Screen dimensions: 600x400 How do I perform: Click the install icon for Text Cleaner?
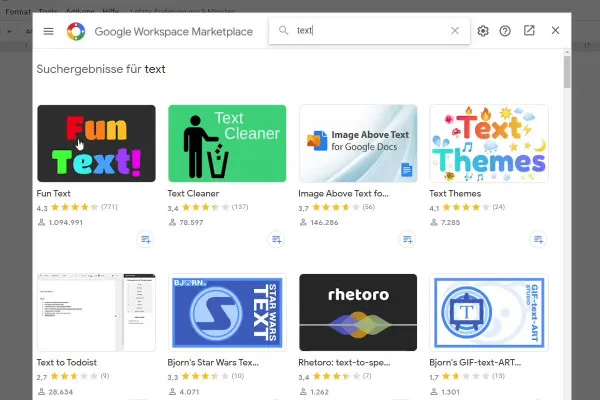click(276, 240)
